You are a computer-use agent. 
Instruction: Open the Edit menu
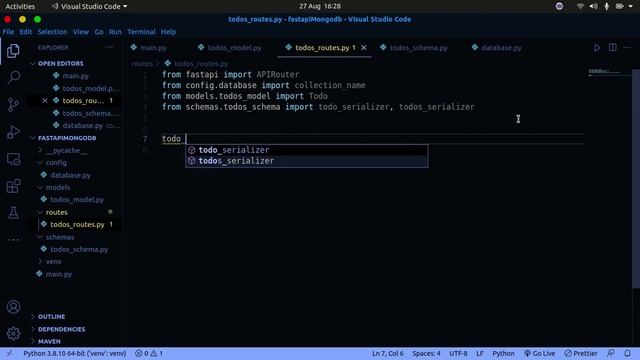[25, 32]
